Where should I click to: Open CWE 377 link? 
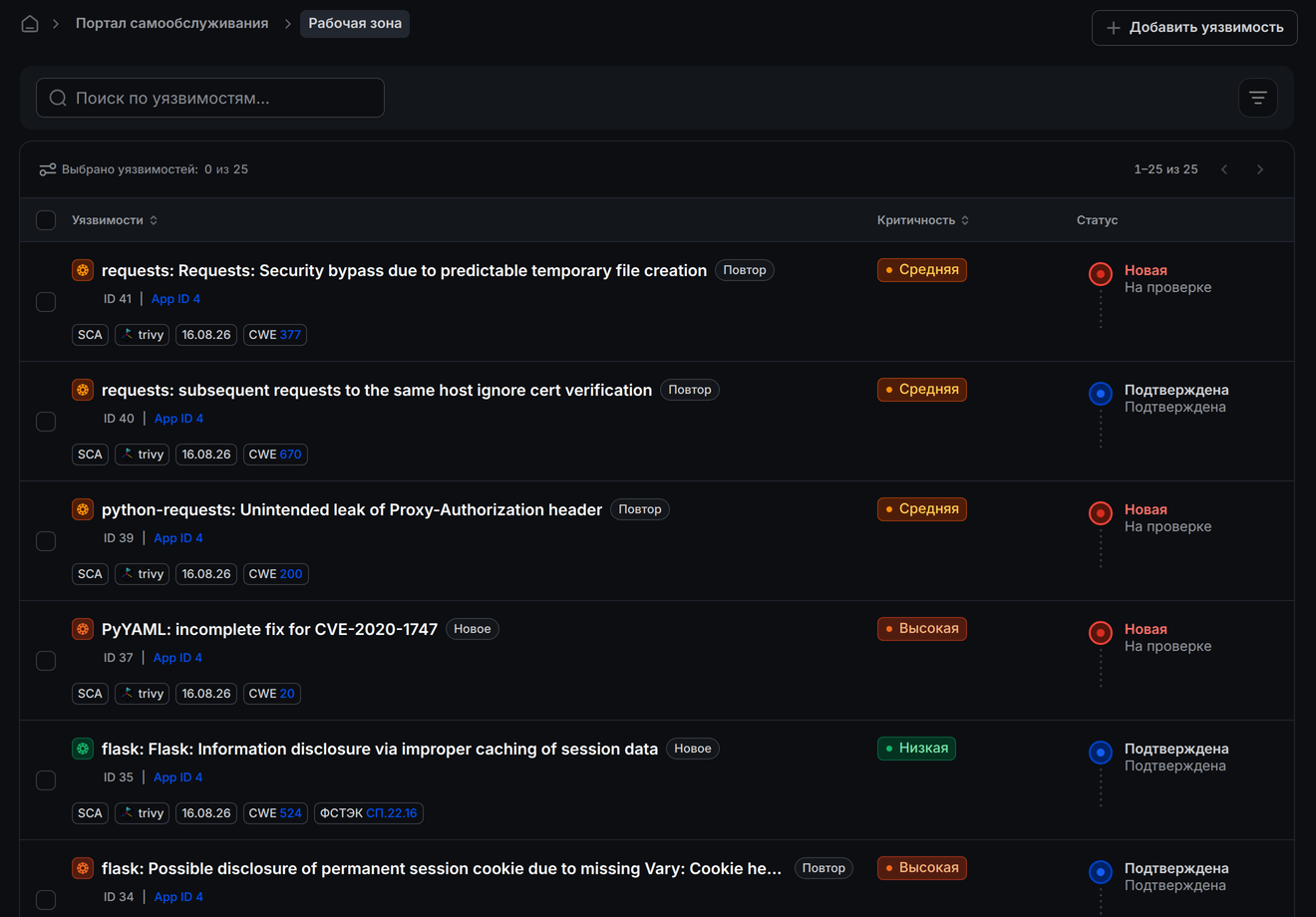(275, 335)
